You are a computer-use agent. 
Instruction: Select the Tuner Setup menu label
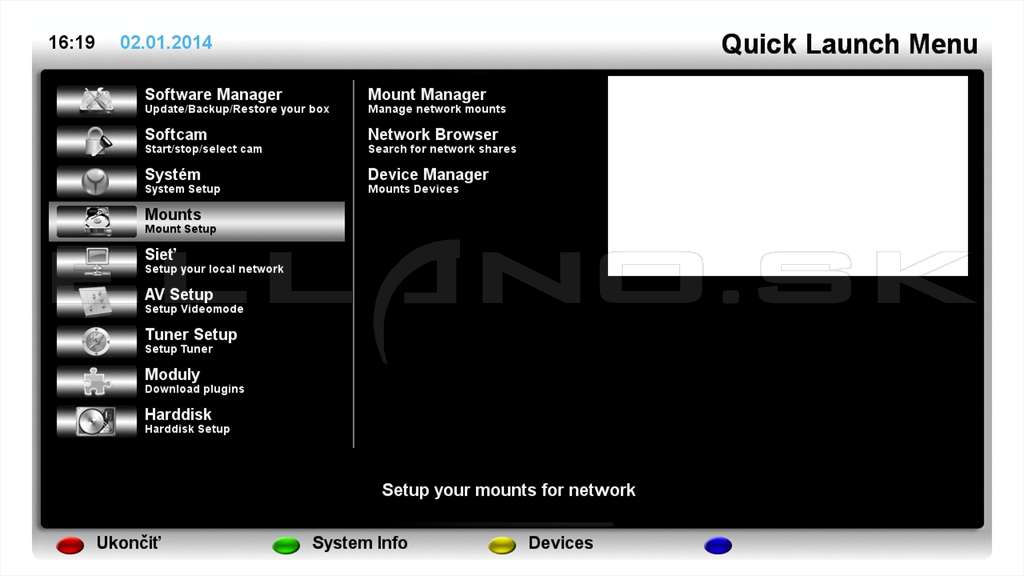pyautogui.click(x=191, y=334)
